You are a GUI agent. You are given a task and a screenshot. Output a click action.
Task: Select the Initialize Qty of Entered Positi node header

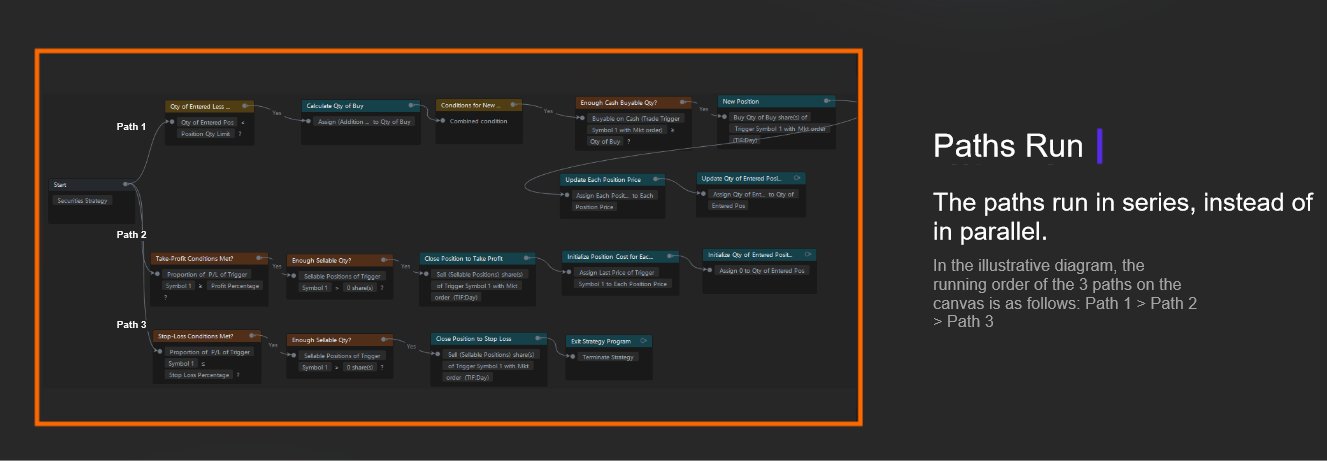(760, 255)
